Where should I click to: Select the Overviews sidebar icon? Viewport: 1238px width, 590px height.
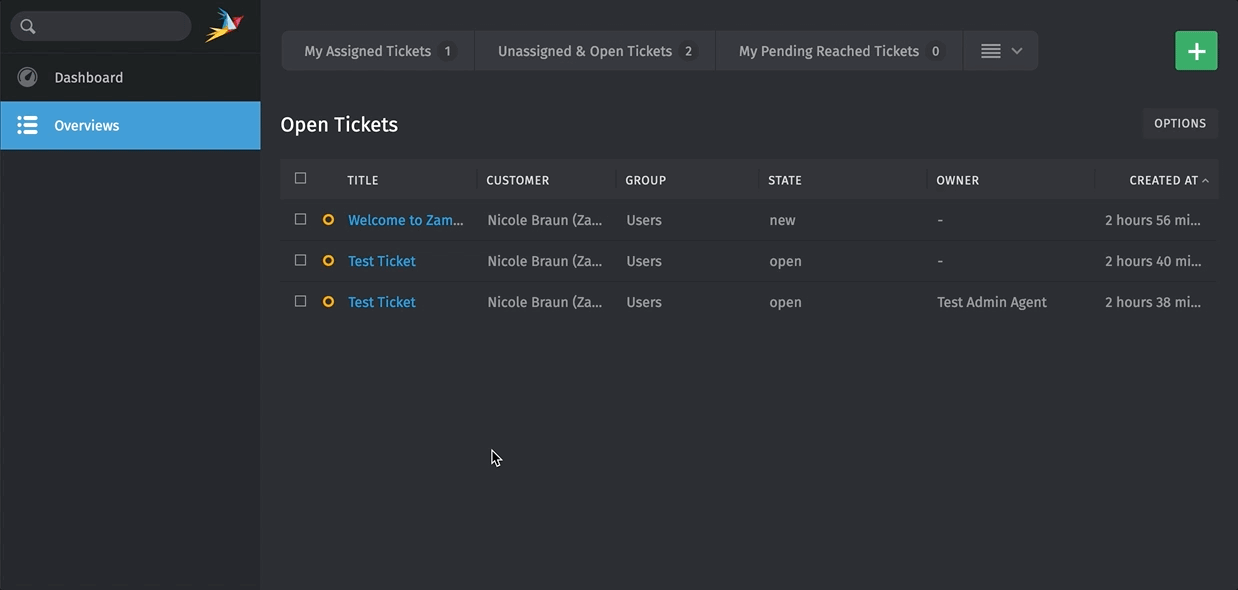[27, 124]
